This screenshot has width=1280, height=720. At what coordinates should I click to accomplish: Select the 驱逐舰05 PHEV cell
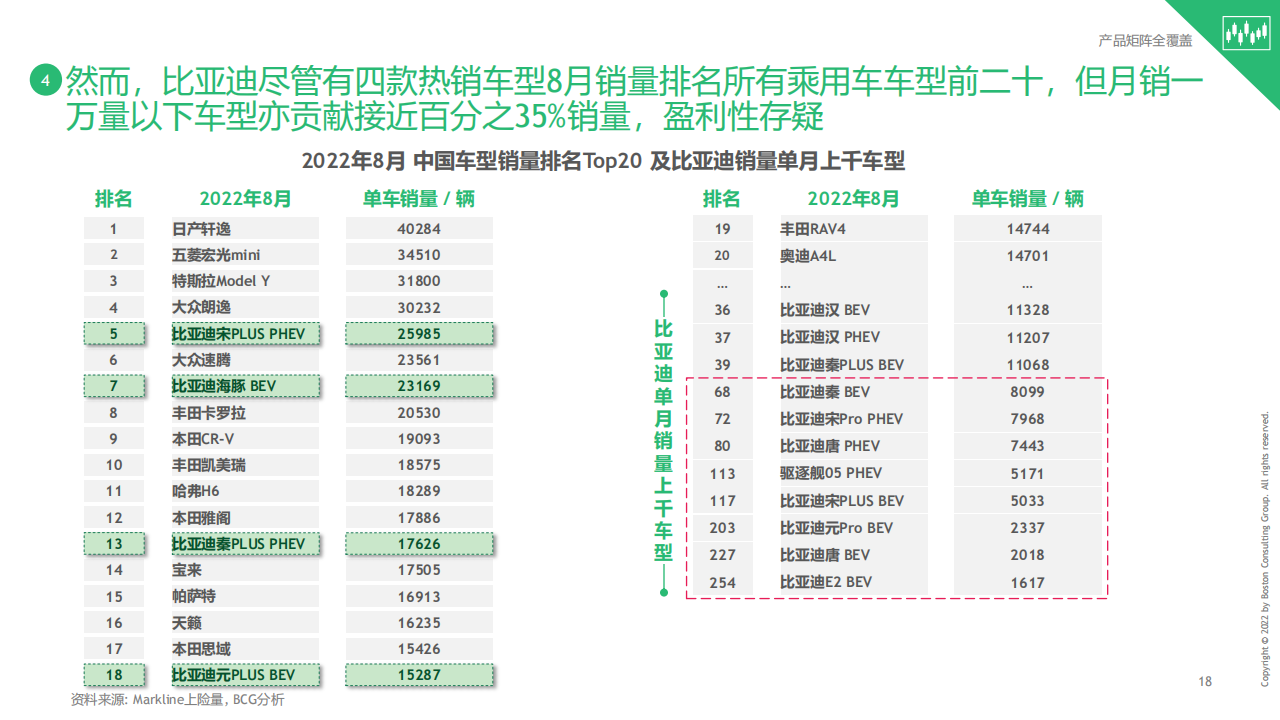(x=854, y=473)
